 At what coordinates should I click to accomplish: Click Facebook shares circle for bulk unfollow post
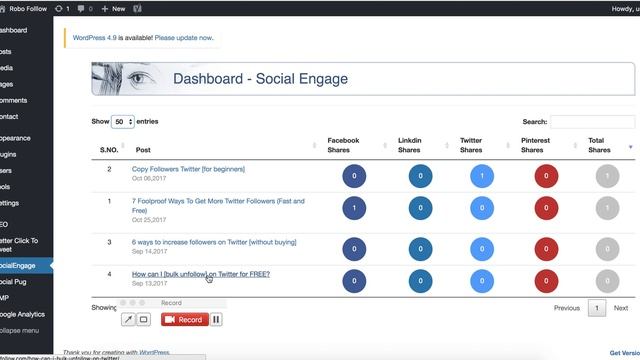(354, 281)
